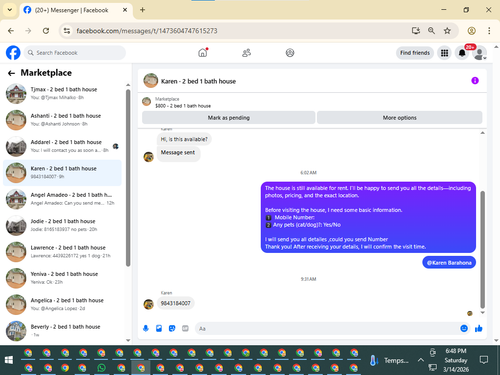Choose a GIF icon
Screen dimensions: 500x375
[x=185, y=328]
